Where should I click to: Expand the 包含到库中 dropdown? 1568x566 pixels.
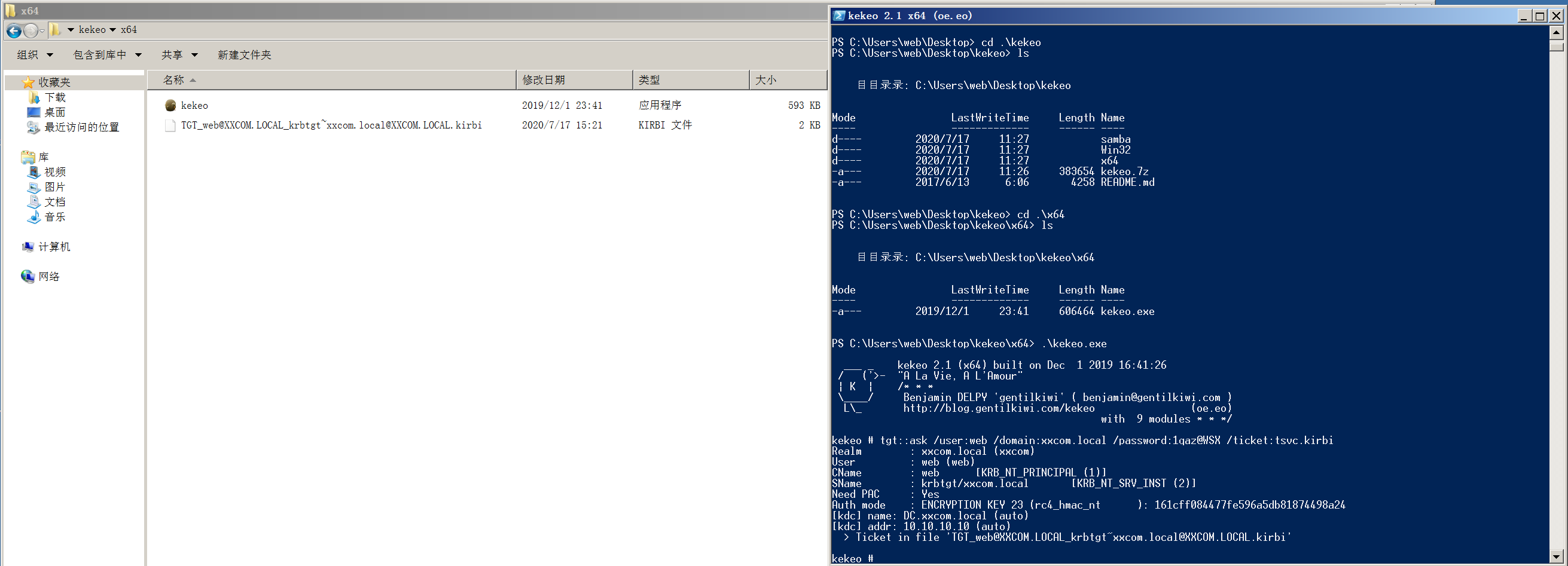107,55
